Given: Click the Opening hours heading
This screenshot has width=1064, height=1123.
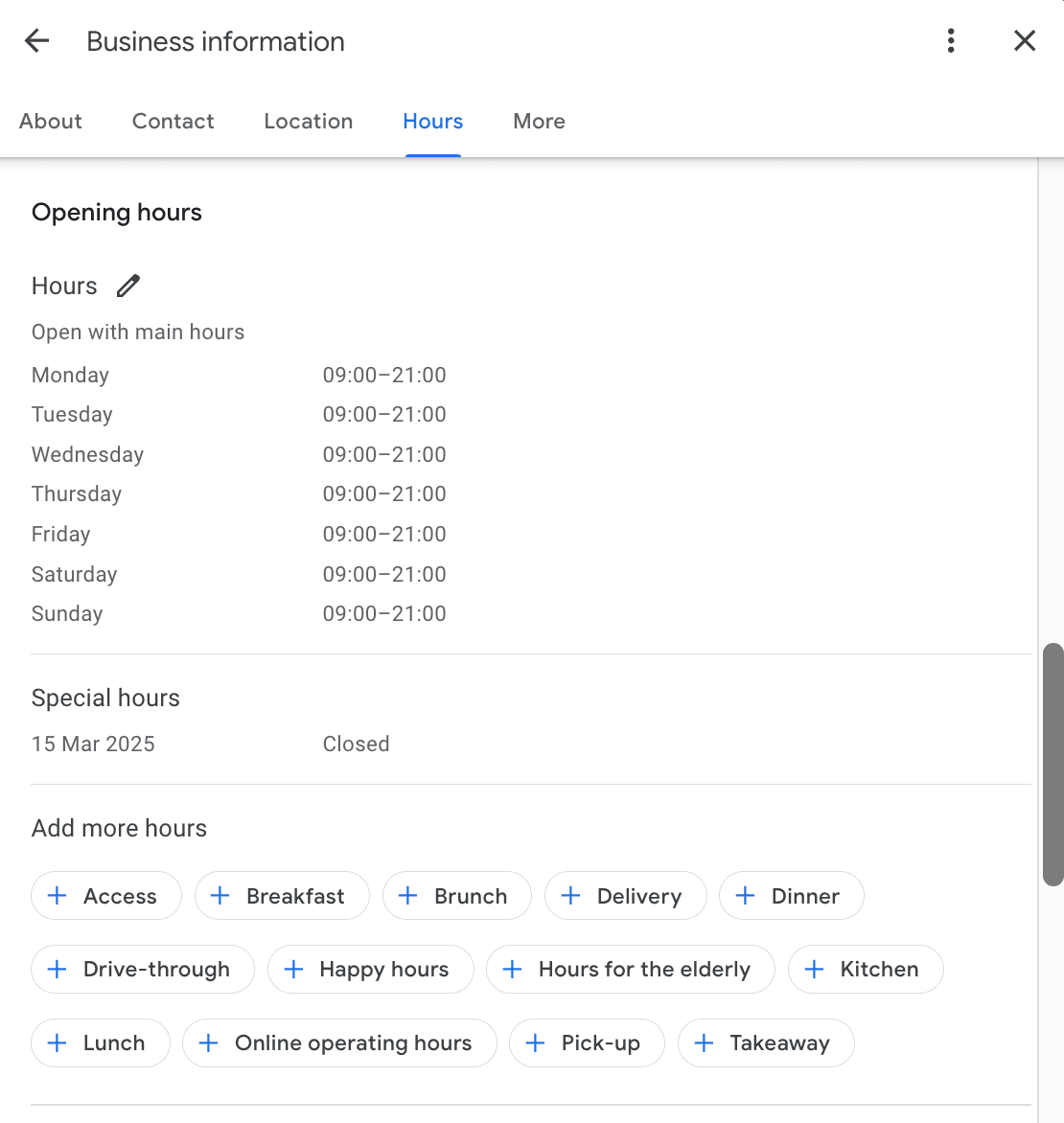Looking at the screenshot, I should tap(117, 212).
